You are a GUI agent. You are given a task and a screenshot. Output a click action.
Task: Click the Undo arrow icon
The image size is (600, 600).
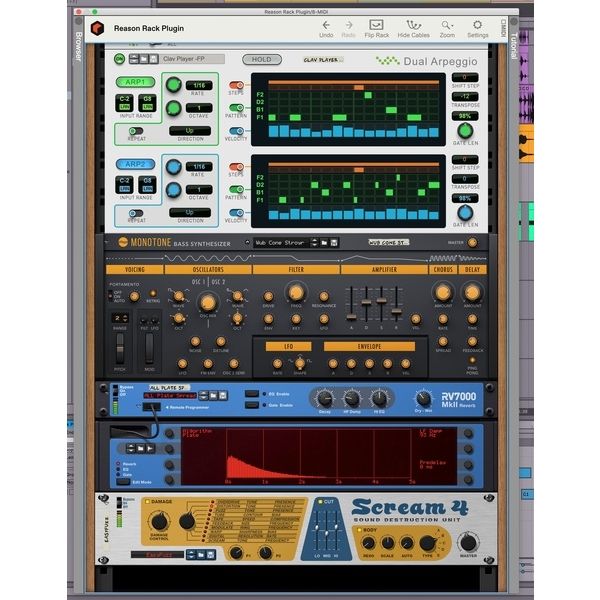pos(326,24)
